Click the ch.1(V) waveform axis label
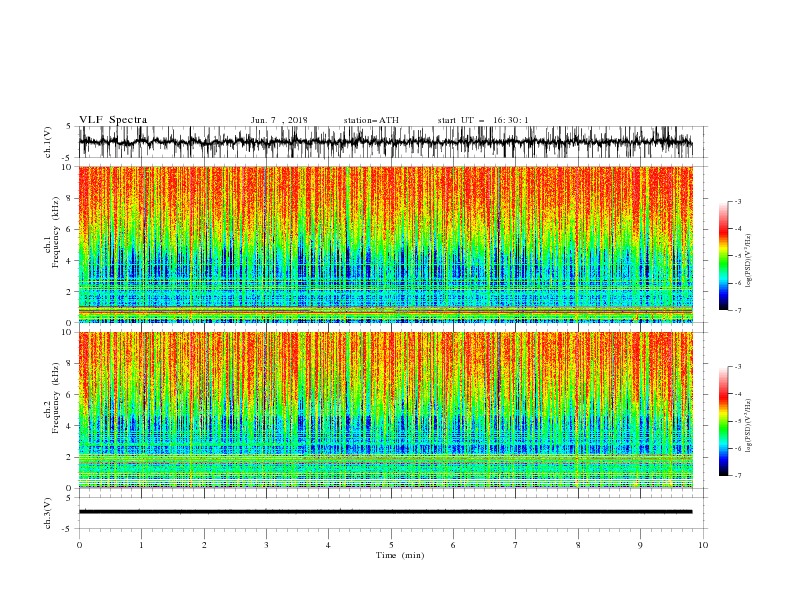 tap(48, 142)
